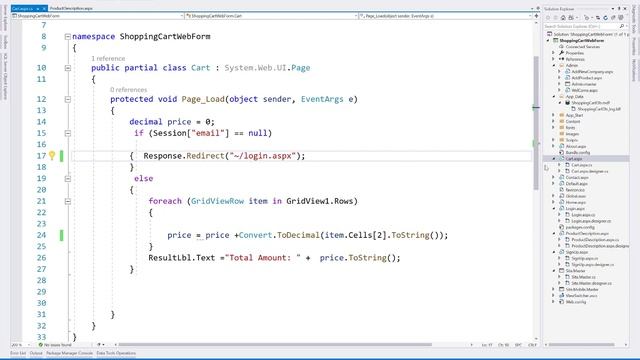Screen dimensions: 640x360
Task: Collapse the class Cart block on line 10
Action: tap(68, 68)
